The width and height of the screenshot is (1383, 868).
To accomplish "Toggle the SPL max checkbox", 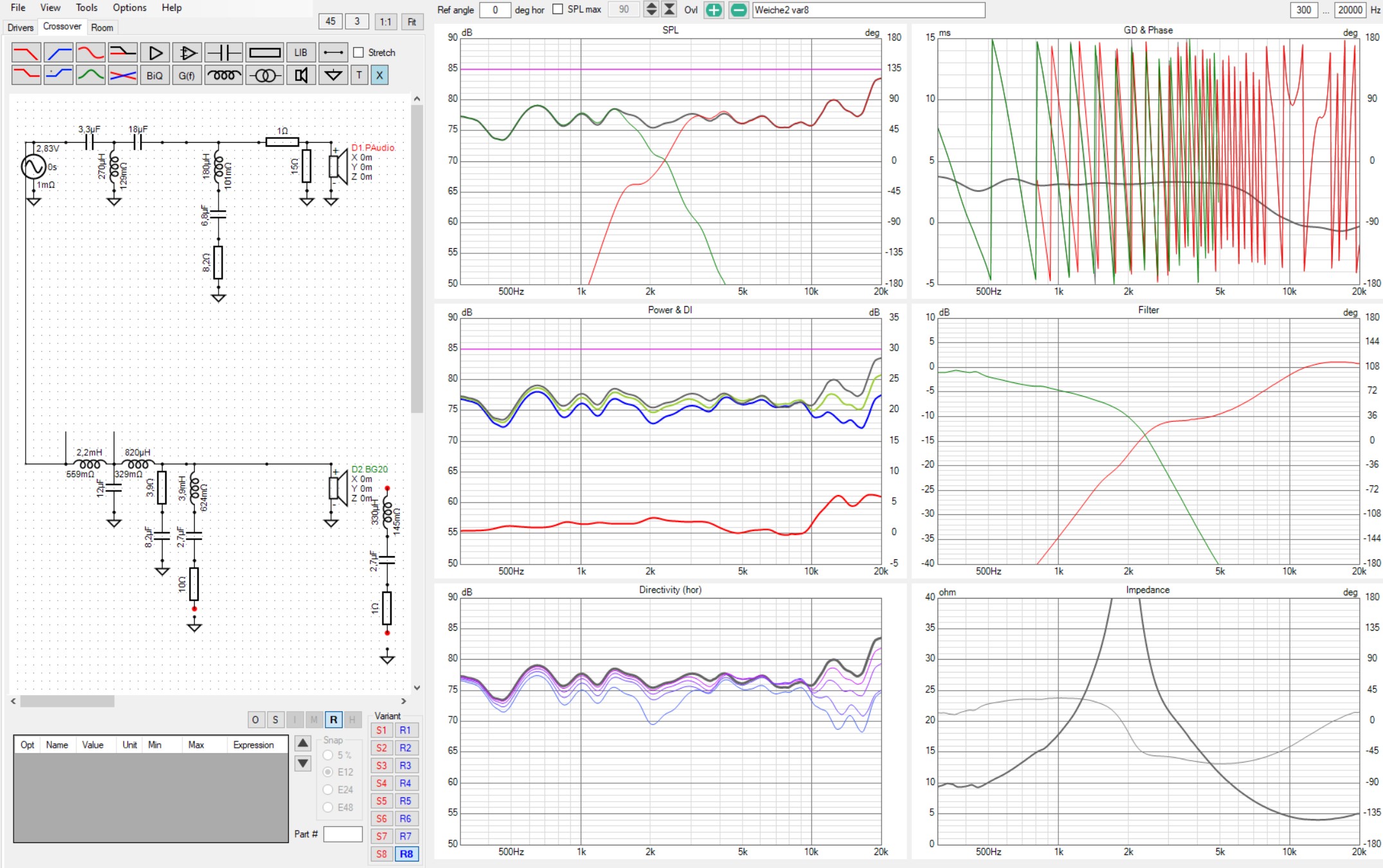I will coord(557,10).
